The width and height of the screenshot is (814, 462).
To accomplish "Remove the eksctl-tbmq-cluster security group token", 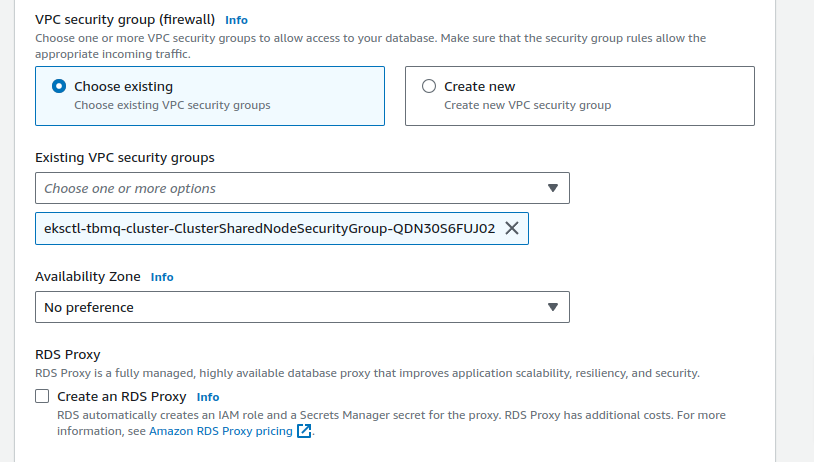I will pos(511,228).
